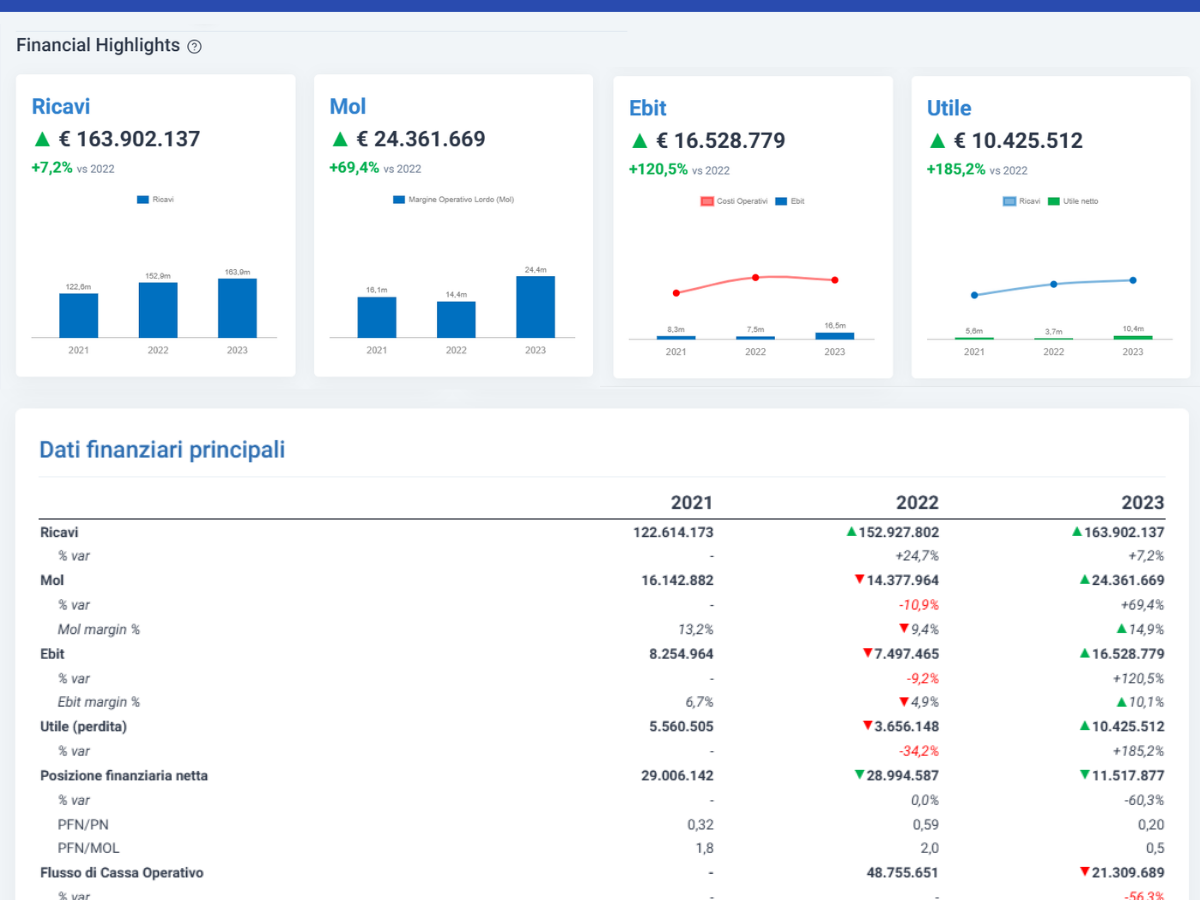1200x900 pixels.
Task: Click the 2022 Mol value 14.377.964
Action: pyautogui.click(x=902, y=580)
